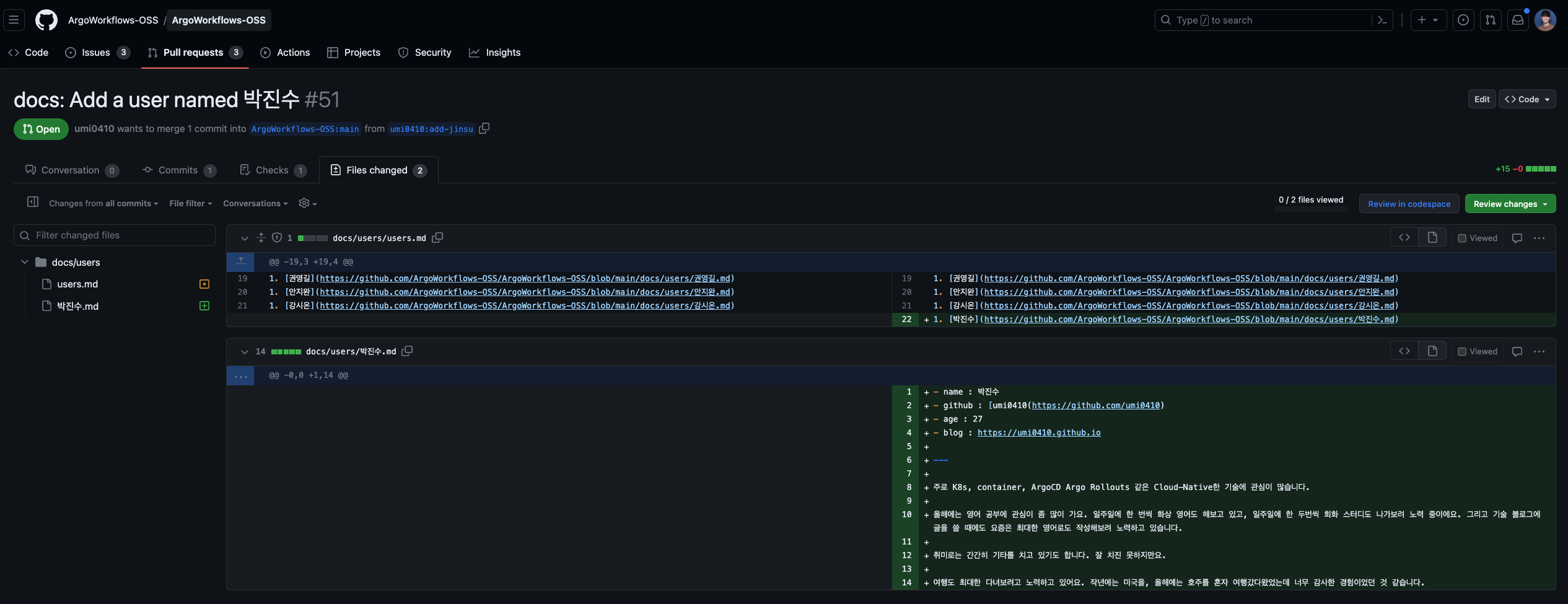Expand hidden lines in 박진수.md hunk
The width and height of the screenshot is (1568, 604).
point(240,375)
